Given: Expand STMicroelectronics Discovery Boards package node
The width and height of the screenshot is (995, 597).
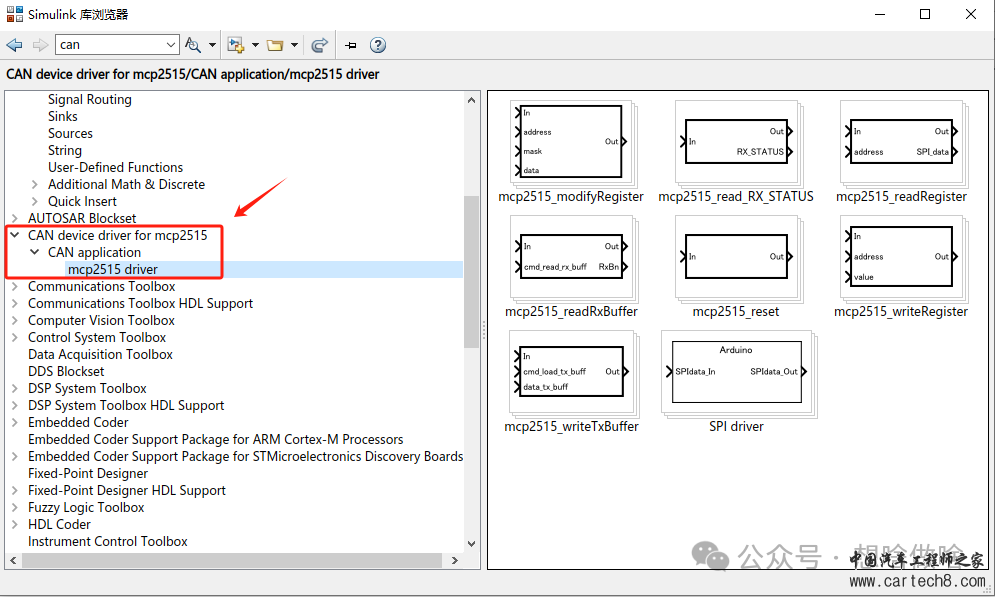Looking at the screenshot, I should tap(15, 456).
